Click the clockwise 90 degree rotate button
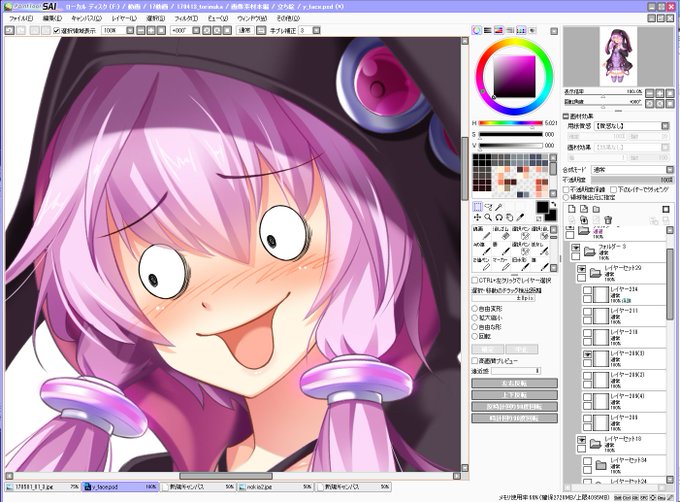The image size is (680, 502). point(514,418)
